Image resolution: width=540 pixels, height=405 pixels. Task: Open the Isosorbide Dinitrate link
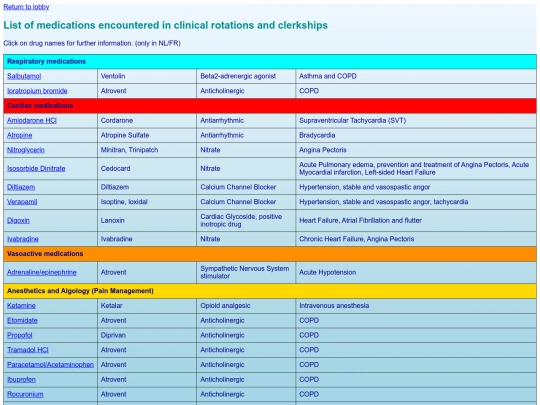36,169
